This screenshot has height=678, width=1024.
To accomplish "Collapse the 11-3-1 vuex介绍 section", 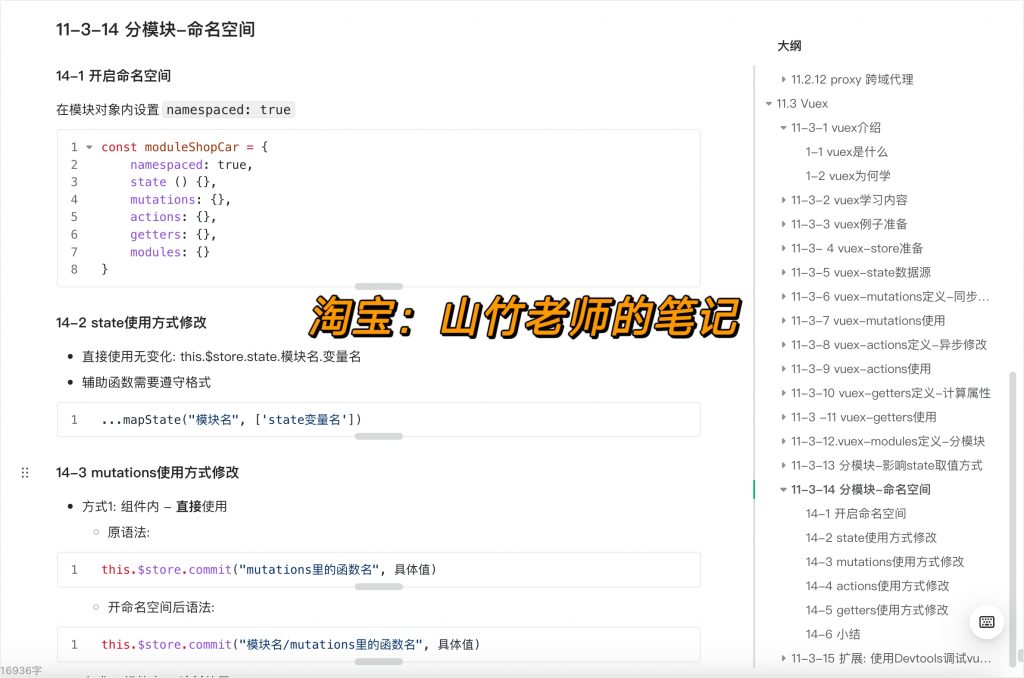I will [x=783, y=128].
